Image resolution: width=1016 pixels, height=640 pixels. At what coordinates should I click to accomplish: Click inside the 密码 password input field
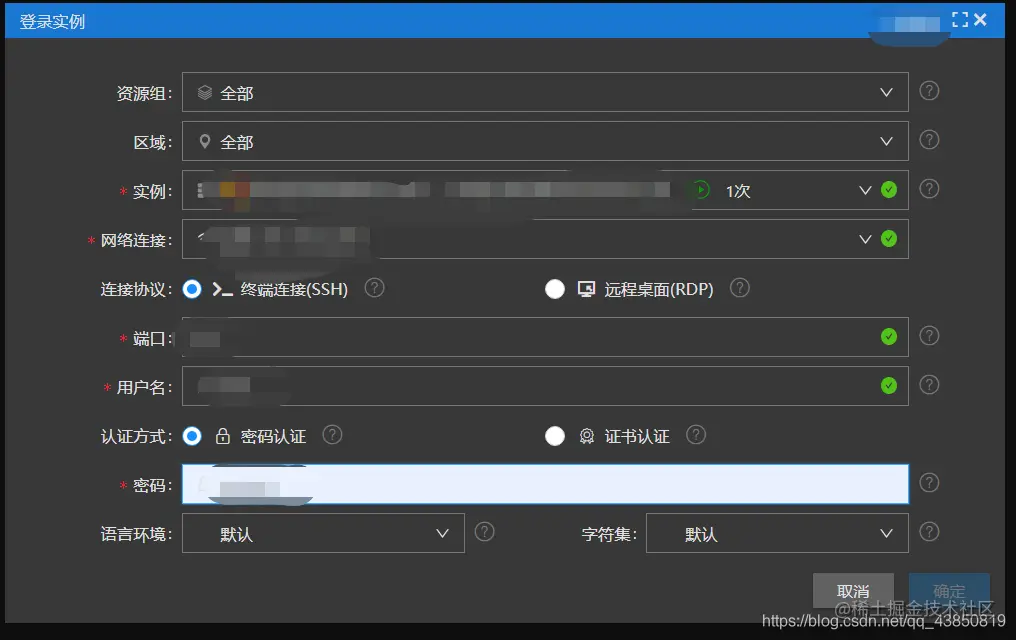(x=545, y=483)
